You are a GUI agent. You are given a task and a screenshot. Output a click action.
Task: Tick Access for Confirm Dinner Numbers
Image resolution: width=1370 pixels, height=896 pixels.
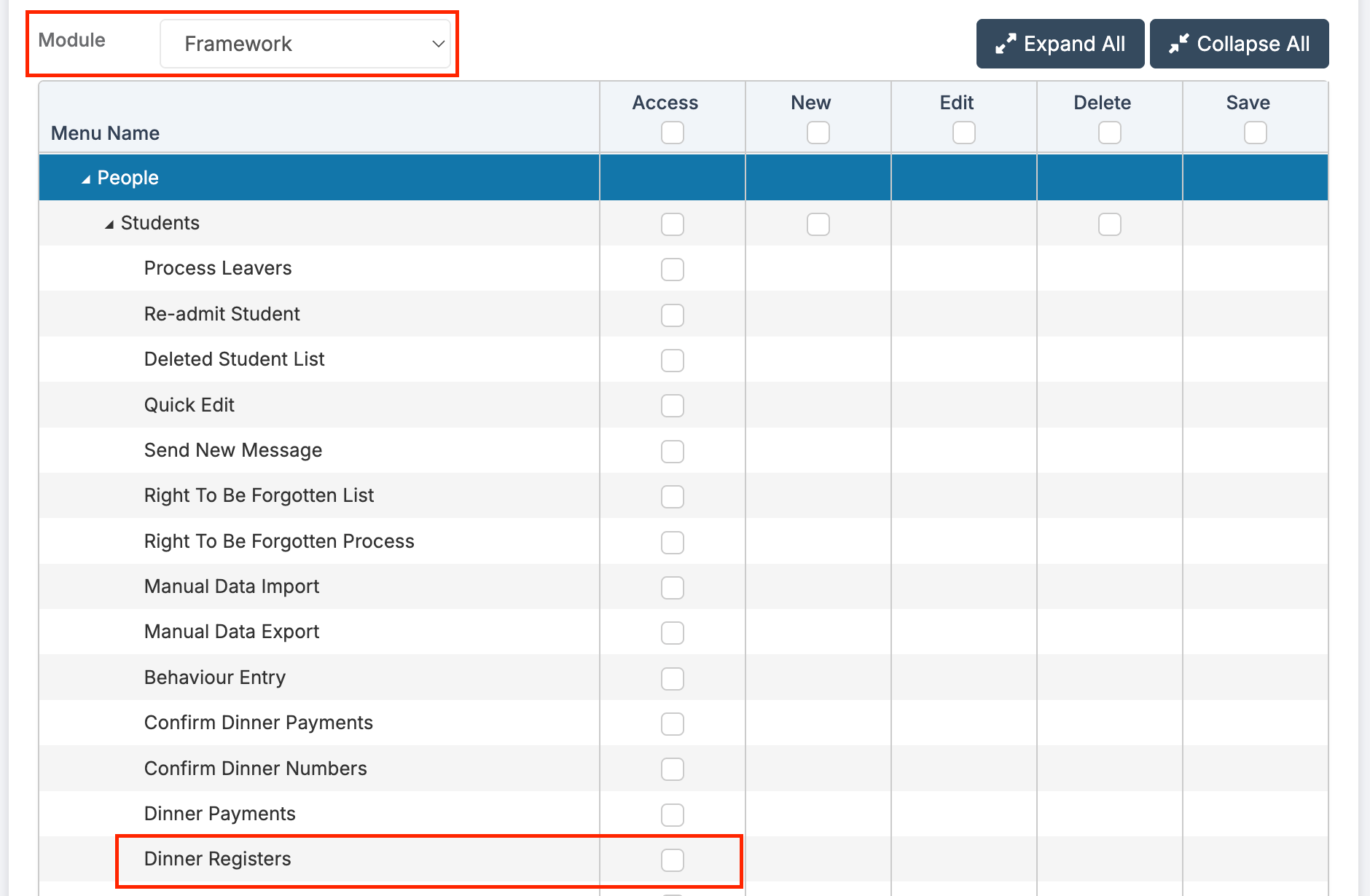673,769
